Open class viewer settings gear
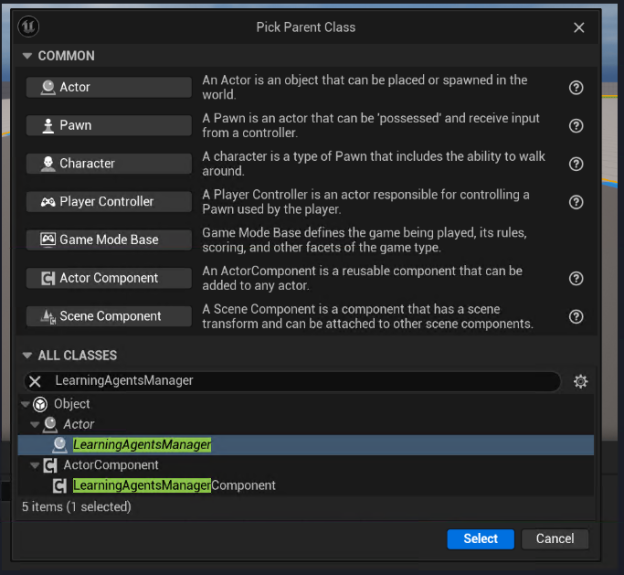 coord(580,381)
